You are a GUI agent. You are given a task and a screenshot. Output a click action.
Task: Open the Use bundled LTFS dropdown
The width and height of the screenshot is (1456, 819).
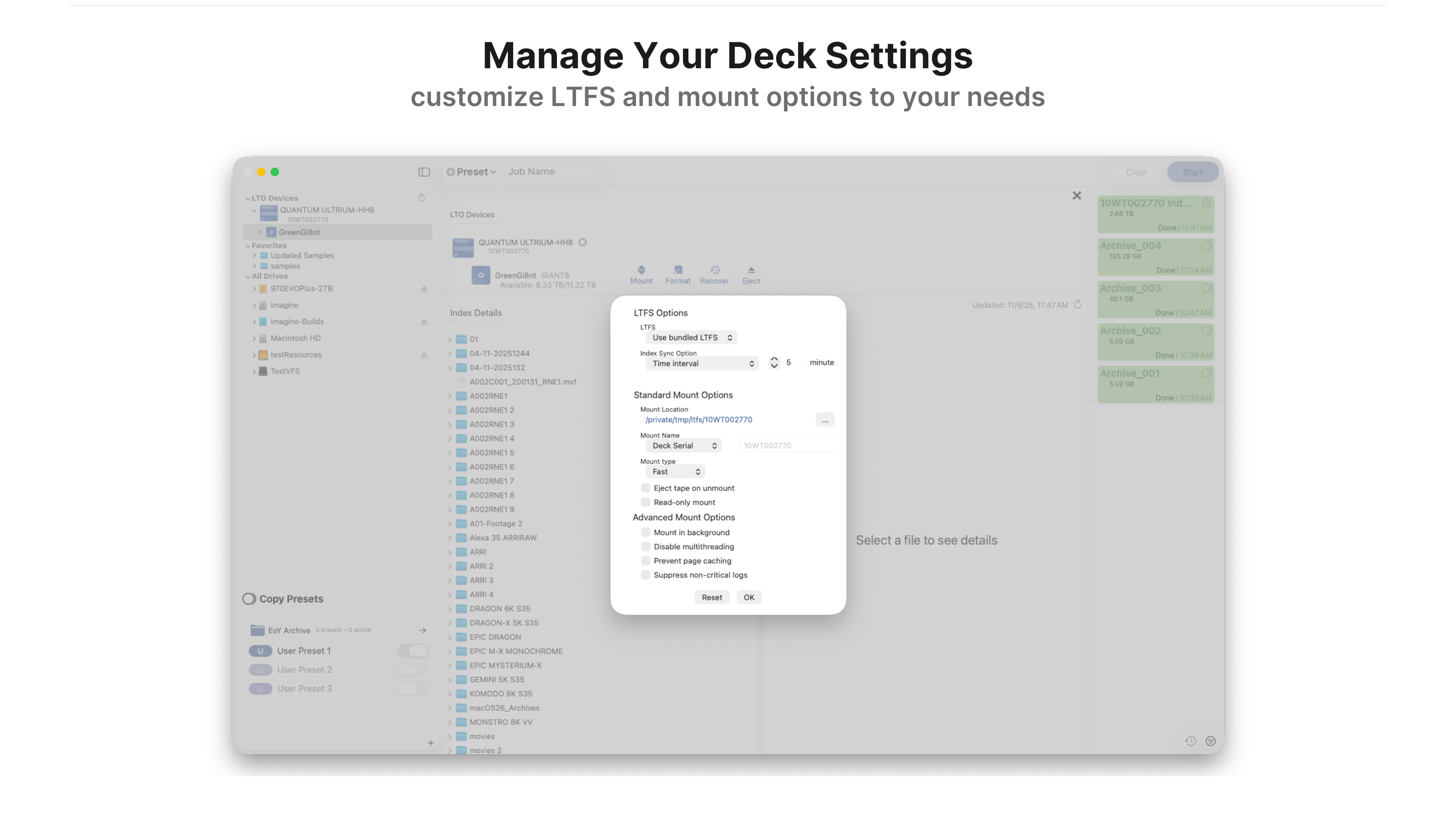[691, 338]
